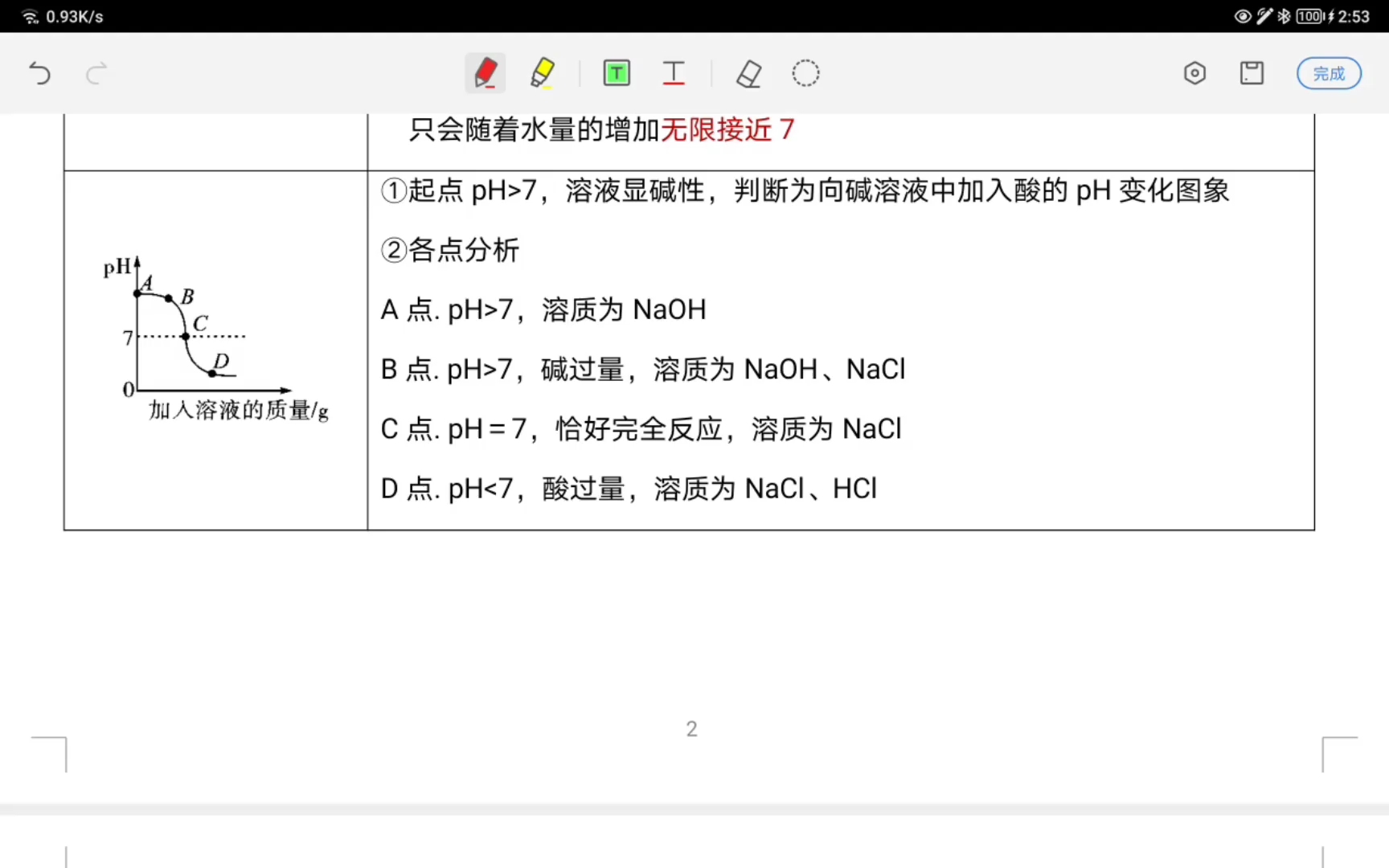
Task: Tap the line C 点 恰好完全反应
Action: click(x=641, y=428)
